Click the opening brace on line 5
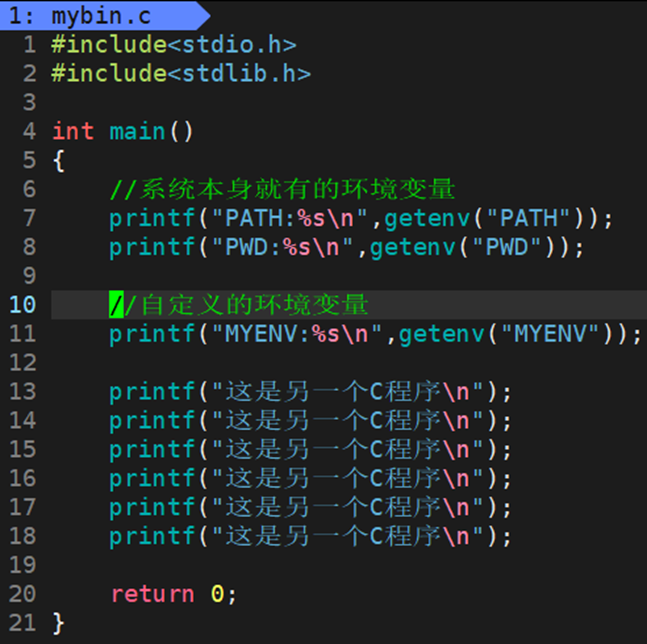Screen dimensions: 647x644 pyautogui.click(x=59, y=160)
